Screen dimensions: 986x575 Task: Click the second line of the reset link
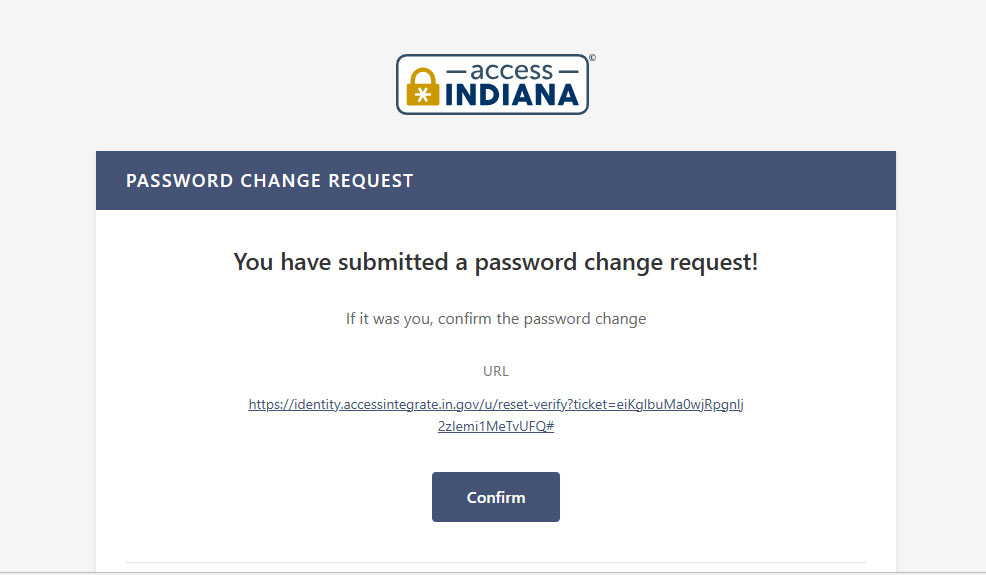(496, 426)
